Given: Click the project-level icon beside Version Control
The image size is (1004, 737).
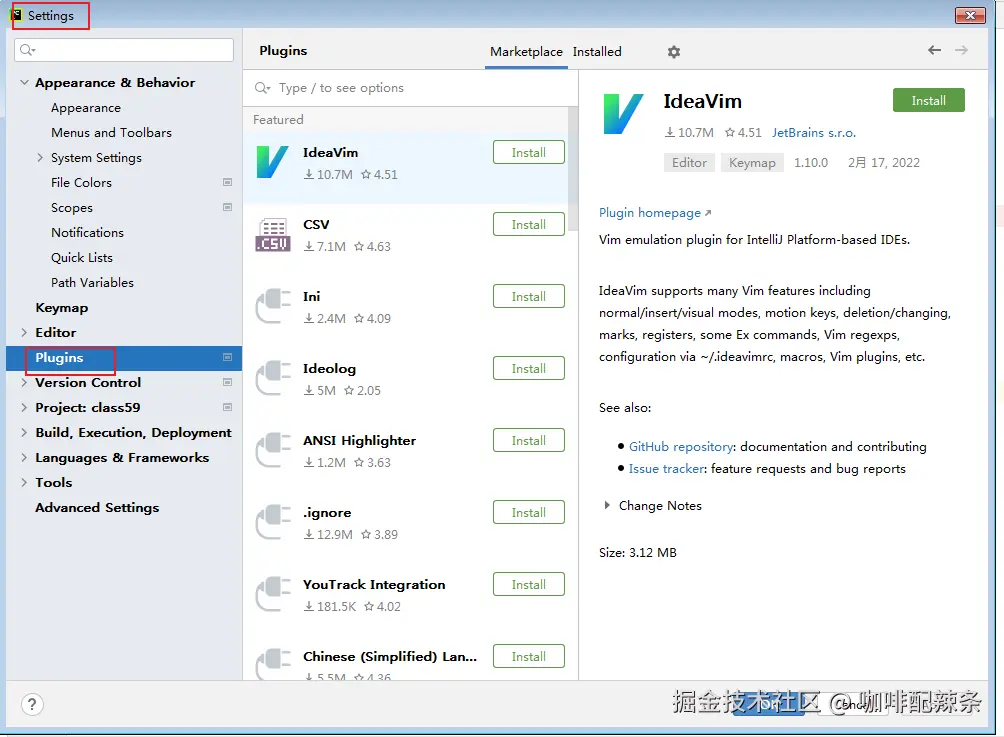Looking at the screenshot, I should pyautogui.click(x=227, y=382).
